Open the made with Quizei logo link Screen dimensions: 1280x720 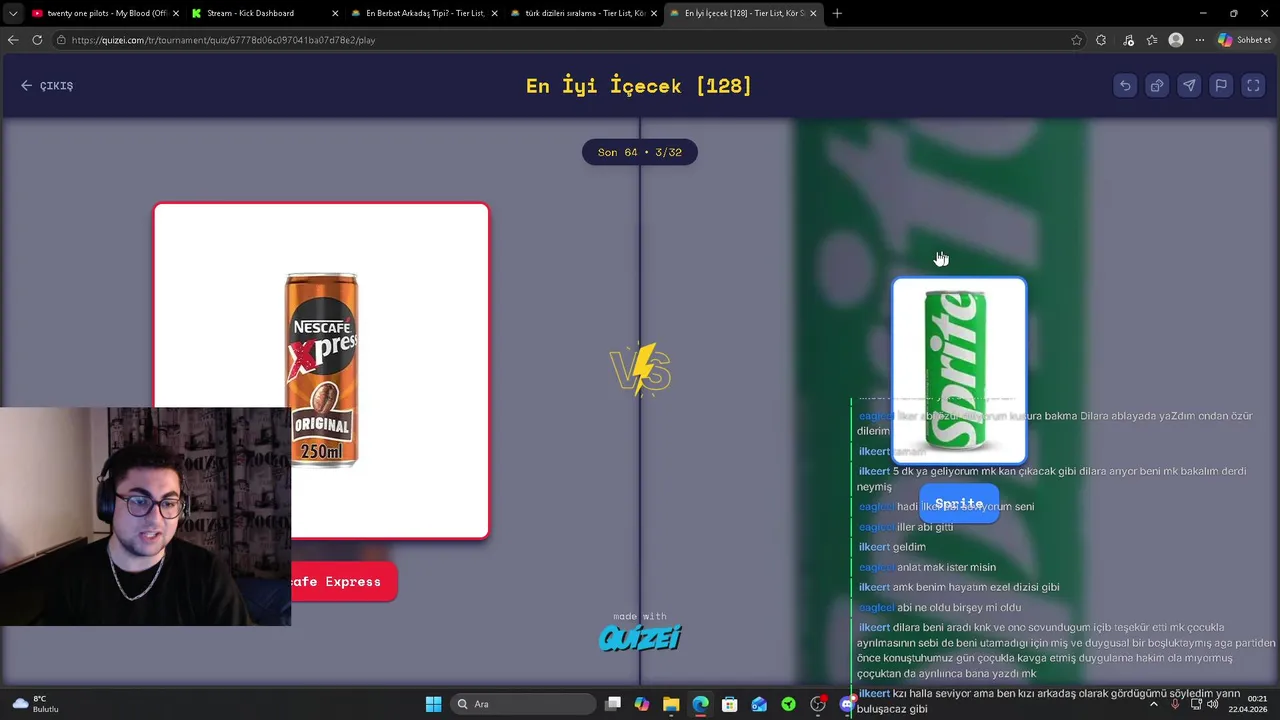coord(640,632)
